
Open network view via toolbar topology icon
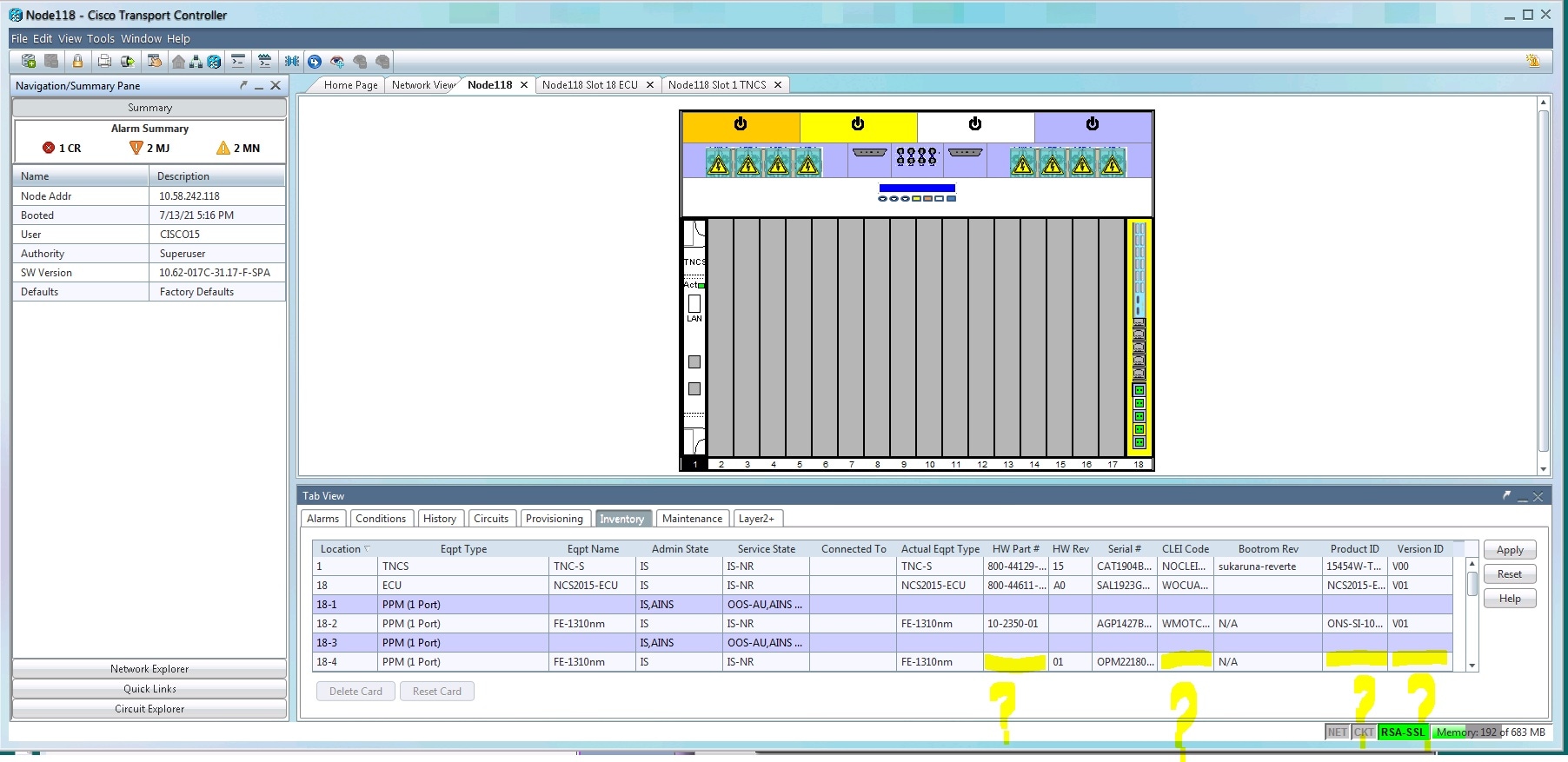pyautogui.click(x=196, y=62)
